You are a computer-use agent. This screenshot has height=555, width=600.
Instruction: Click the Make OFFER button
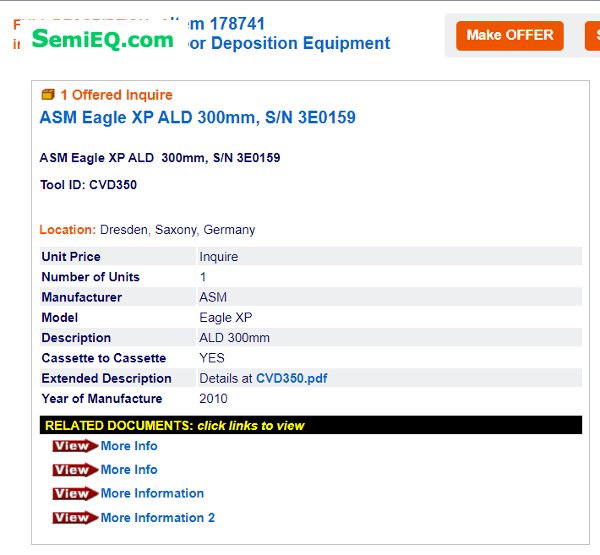point(509,36)
